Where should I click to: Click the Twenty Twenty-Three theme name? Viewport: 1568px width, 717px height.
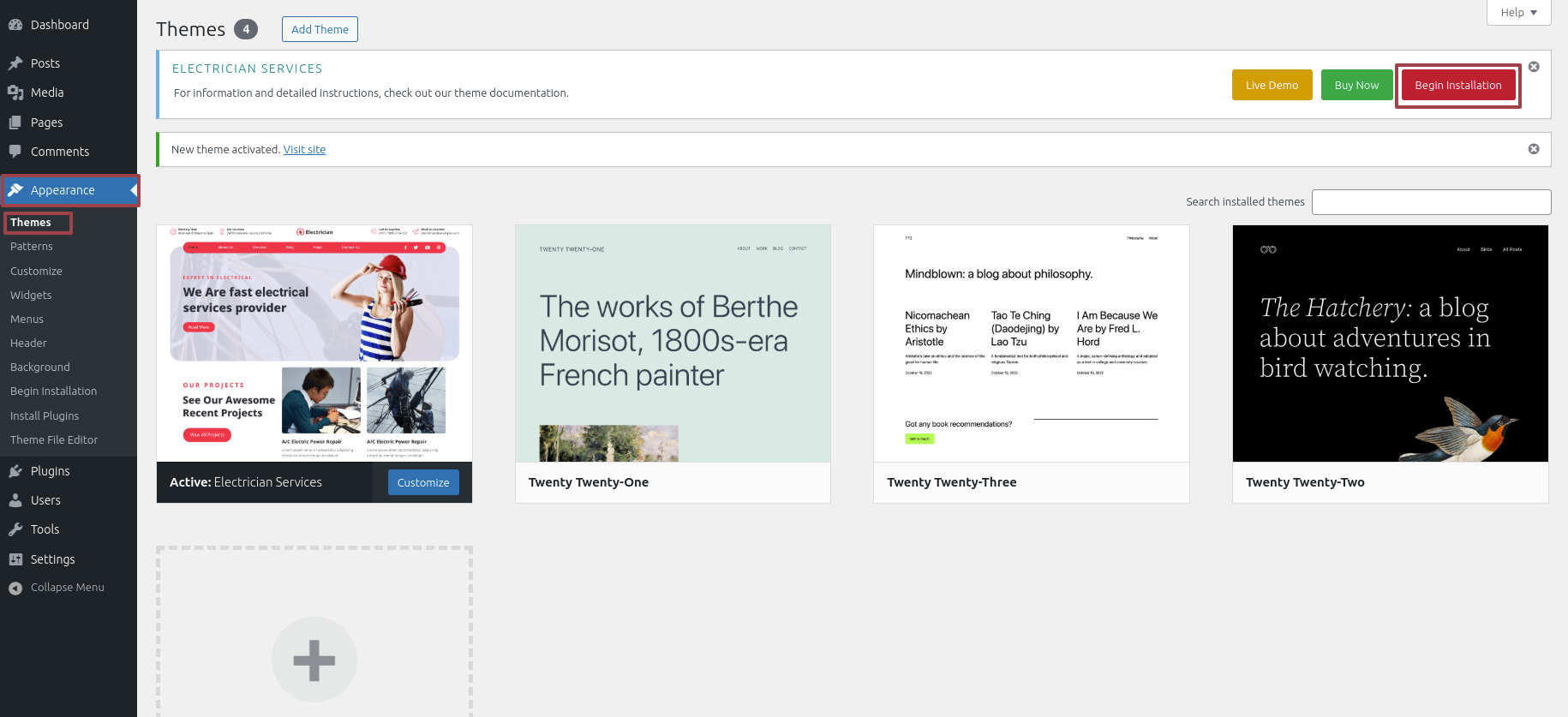tap(952, 482)
